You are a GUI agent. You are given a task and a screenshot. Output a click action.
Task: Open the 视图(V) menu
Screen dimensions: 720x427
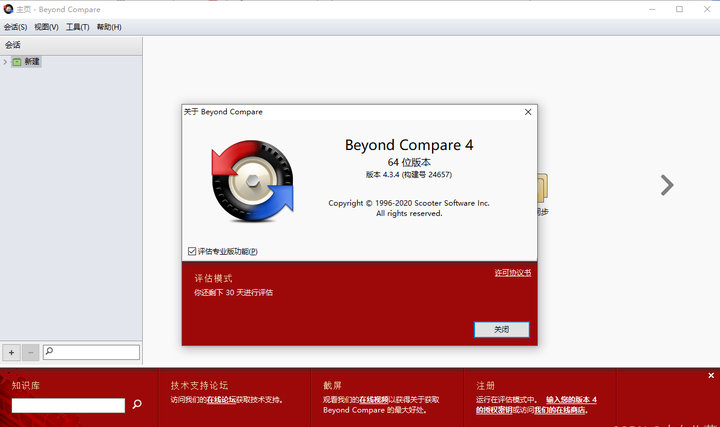click(x=46, y=27)
